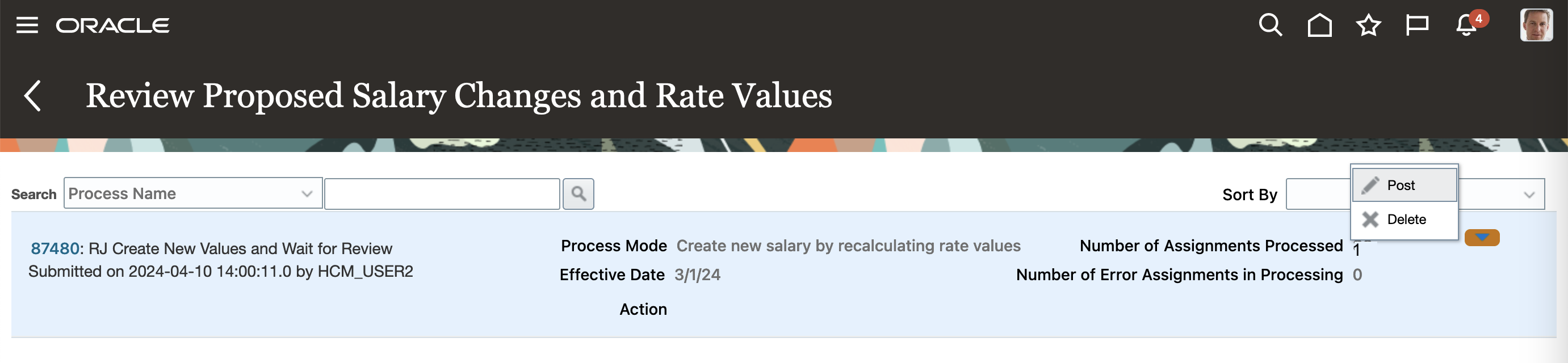Click the Post pencil icon
1568x363 pixels.
pyautogui.click(x=1370, y=185)
